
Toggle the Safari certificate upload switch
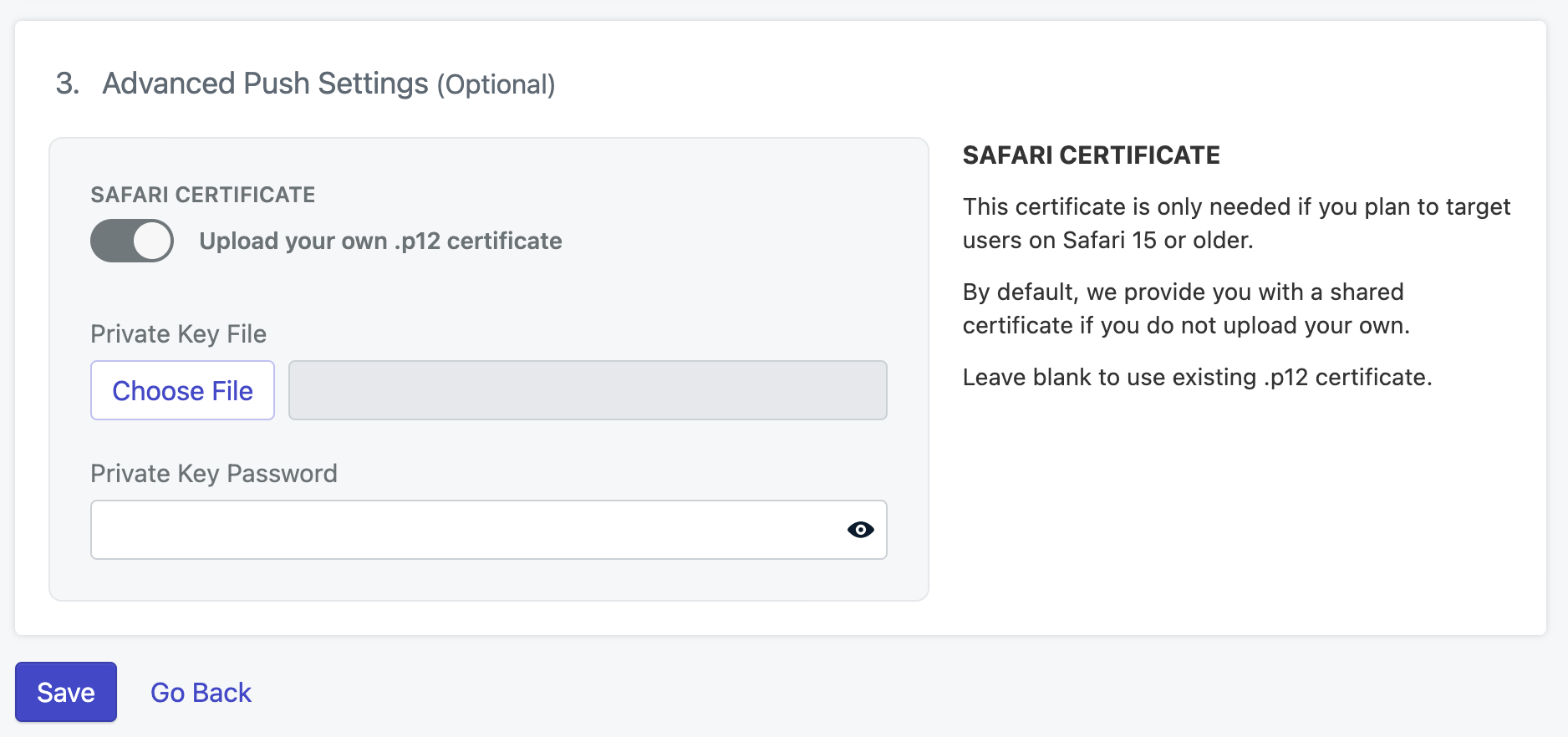(132, 241)
